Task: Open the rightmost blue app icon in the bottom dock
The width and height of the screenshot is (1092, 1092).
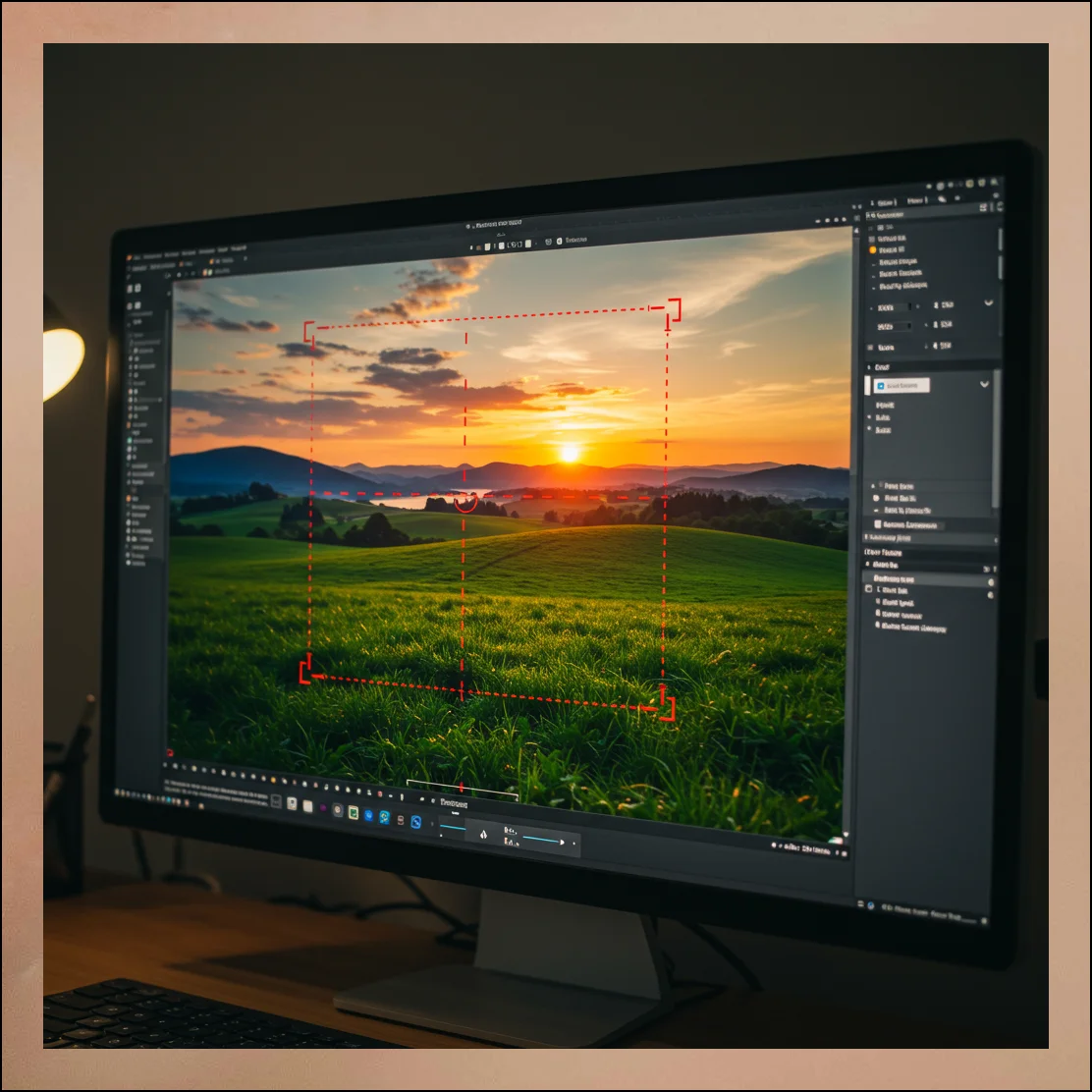Action: tap(415, 822)
